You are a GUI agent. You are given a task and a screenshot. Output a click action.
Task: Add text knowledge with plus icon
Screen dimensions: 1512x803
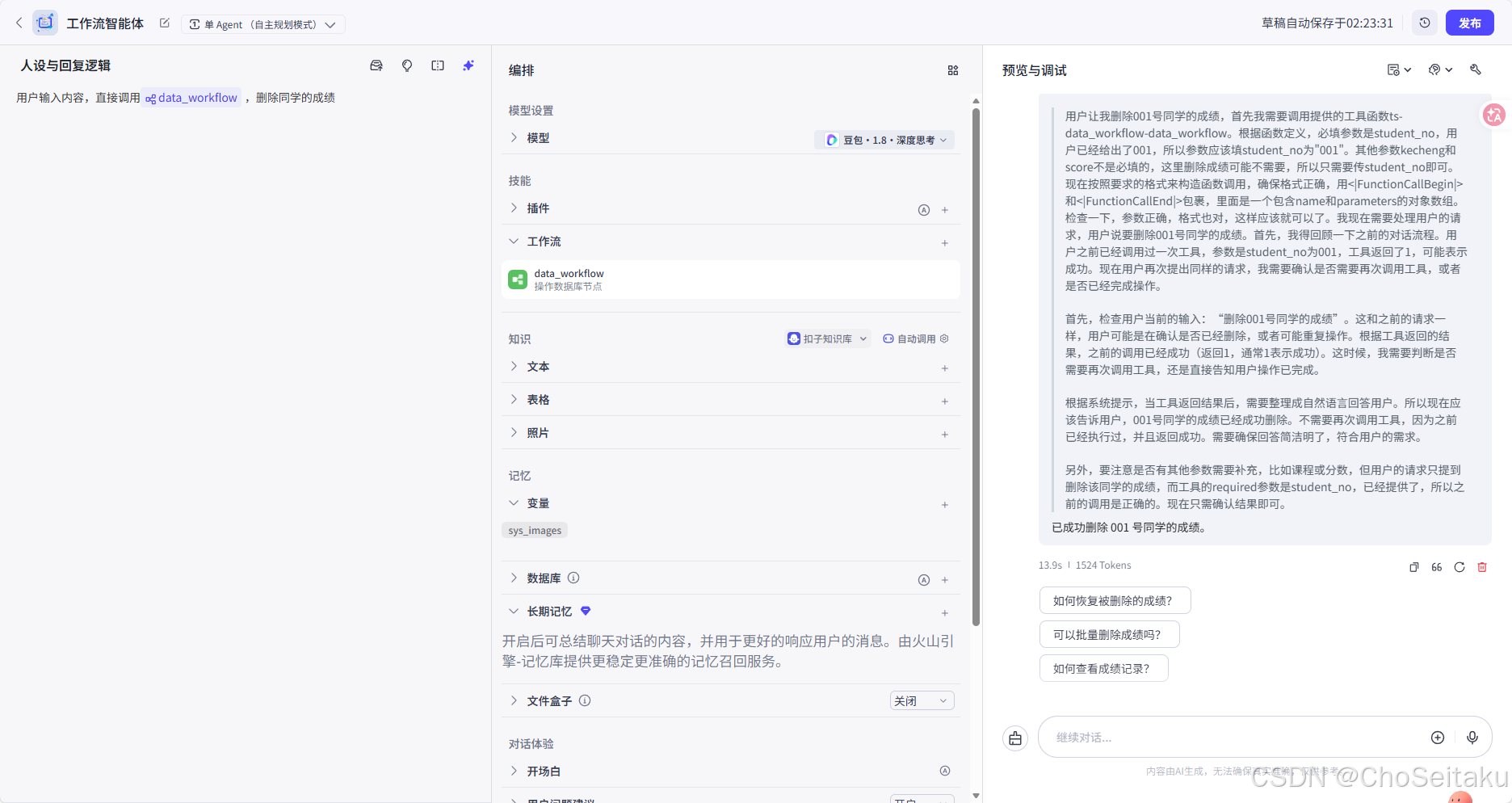click(945, 368)
